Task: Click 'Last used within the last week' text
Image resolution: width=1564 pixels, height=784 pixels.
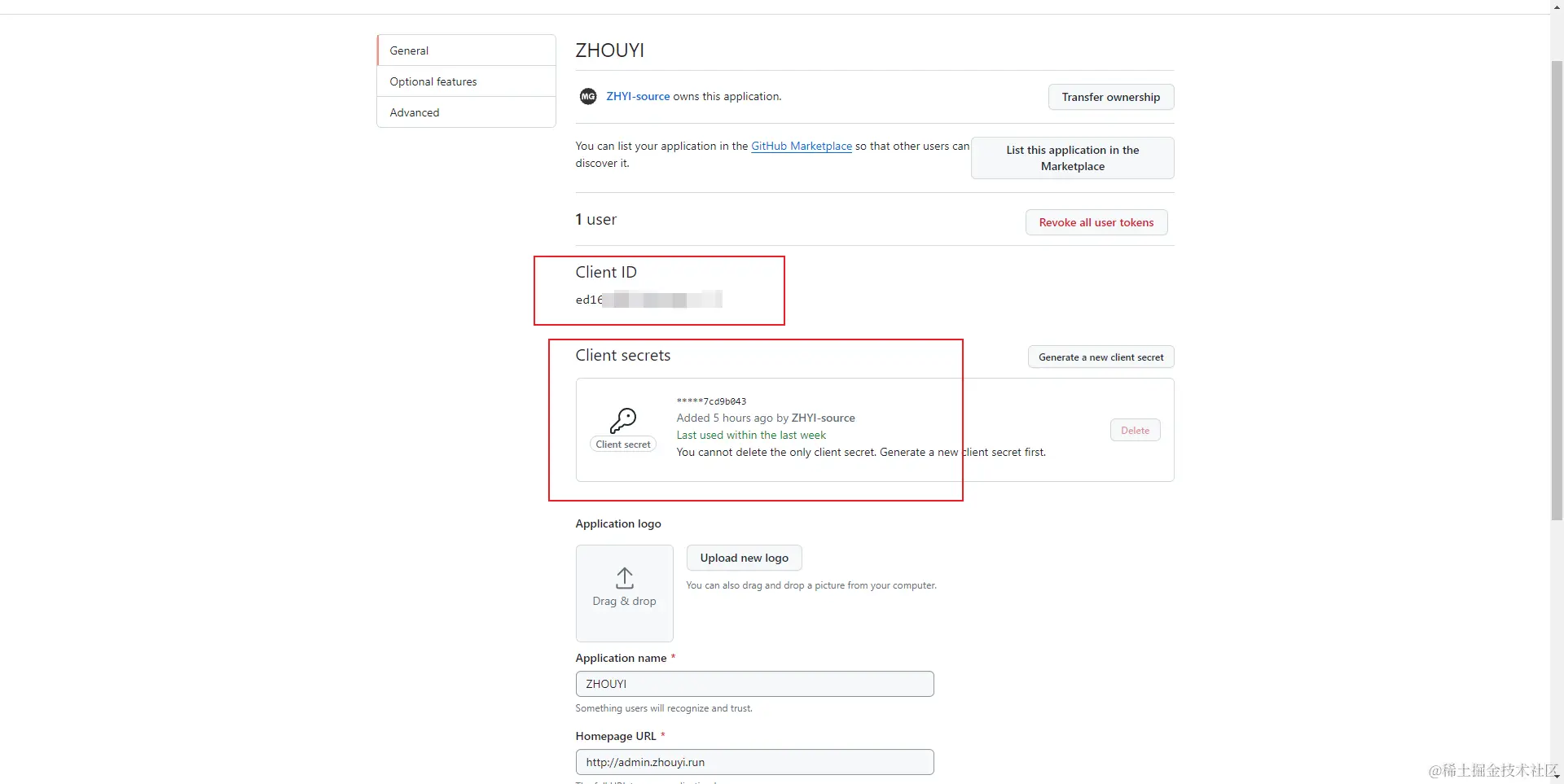Action: click(751, 436)
